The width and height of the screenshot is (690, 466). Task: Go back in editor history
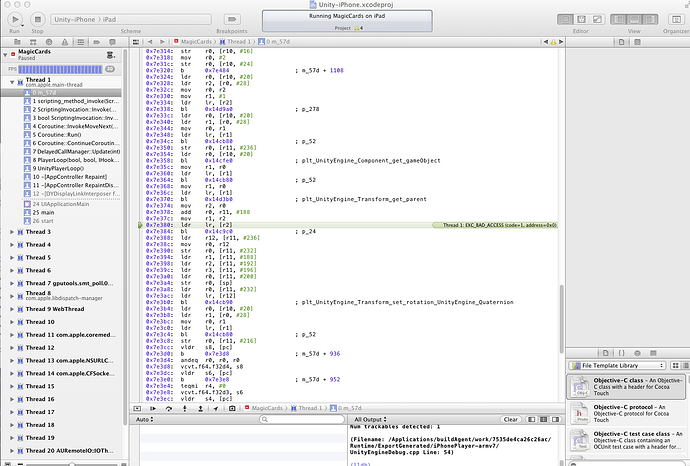[150, 42]
